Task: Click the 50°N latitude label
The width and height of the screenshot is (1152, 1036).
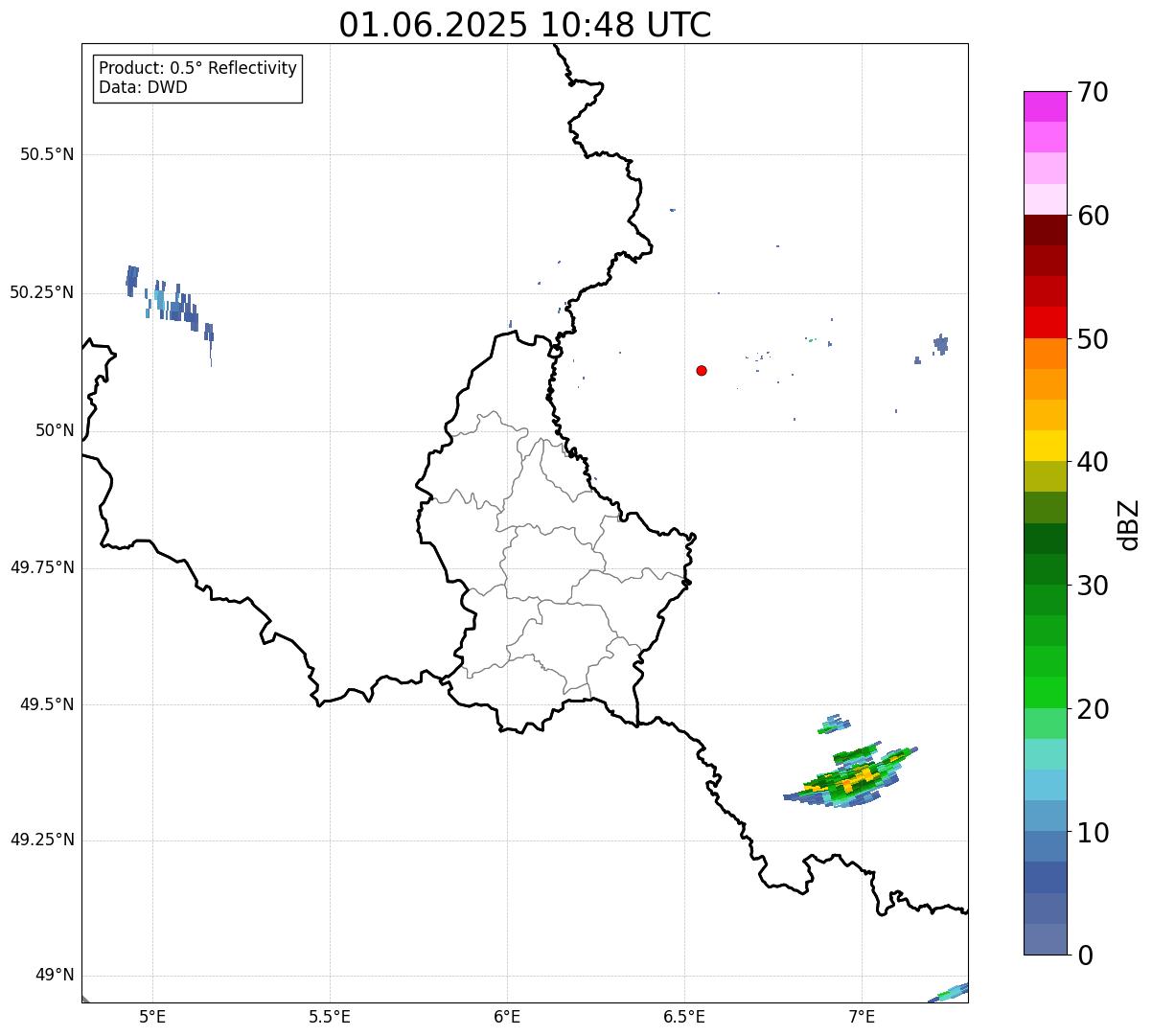Action: (55, 430)
